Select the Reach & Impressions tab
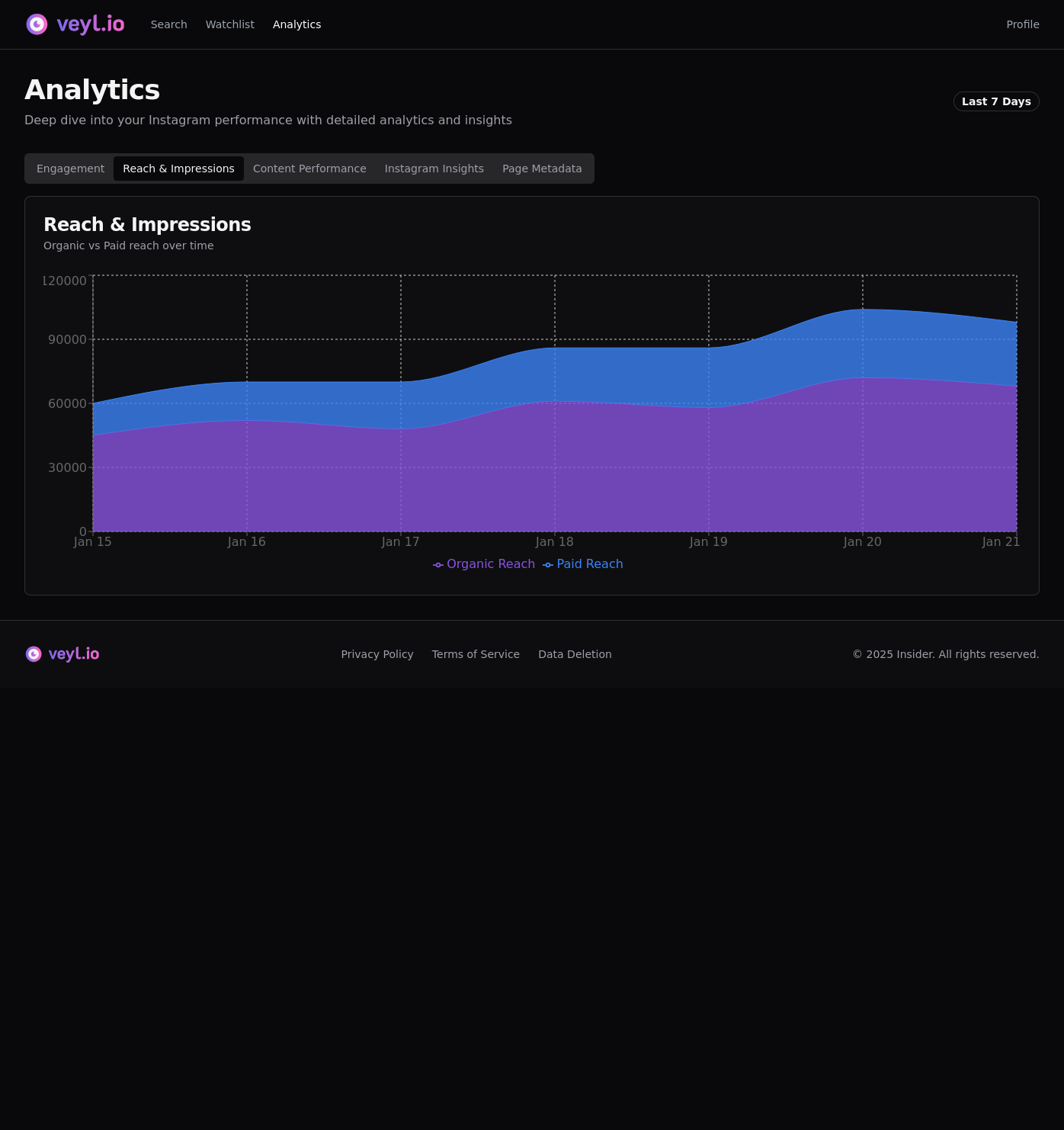The height and width of the screenshot is (1130, 1064). (x=178, y=169)
